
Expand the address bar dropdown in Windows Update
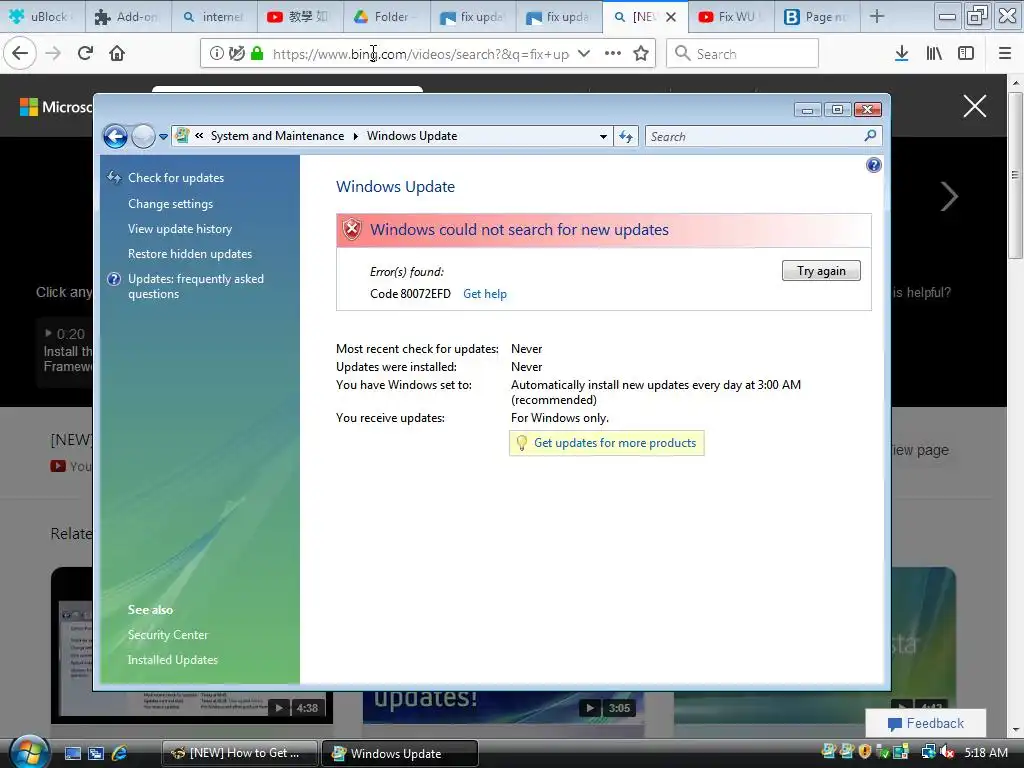[x=603, y=136]
